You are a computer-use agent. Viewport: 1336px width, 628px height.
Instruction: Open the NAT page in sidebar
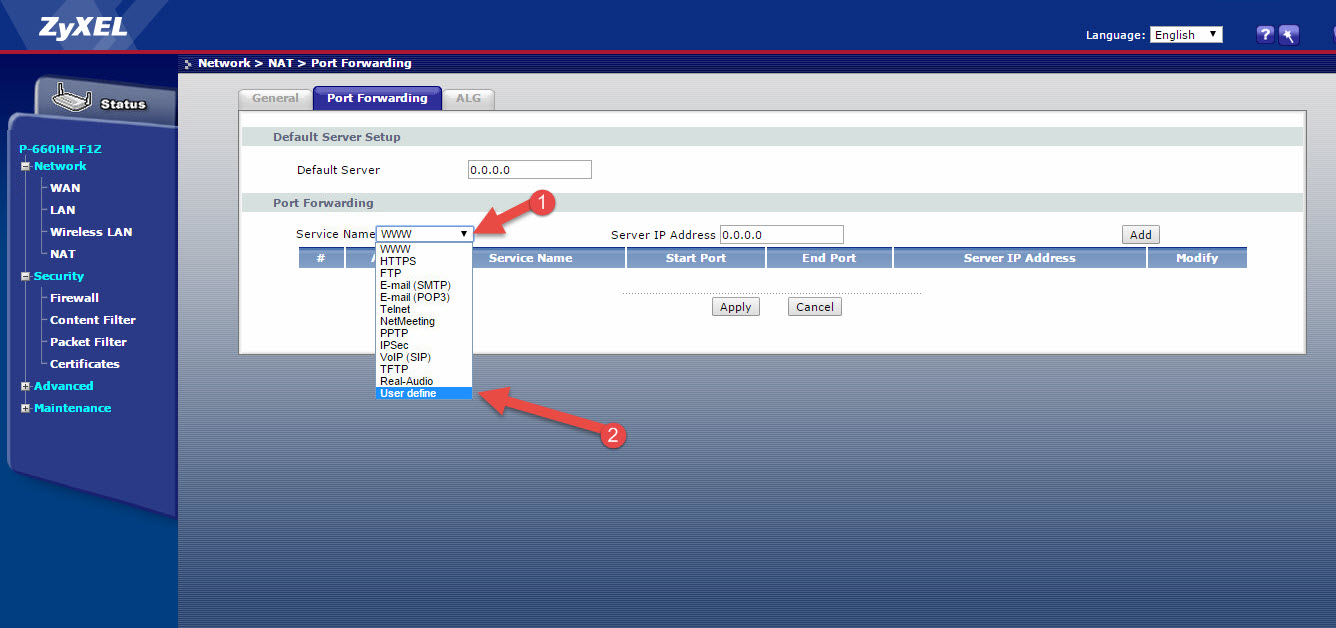pos(63,254)
